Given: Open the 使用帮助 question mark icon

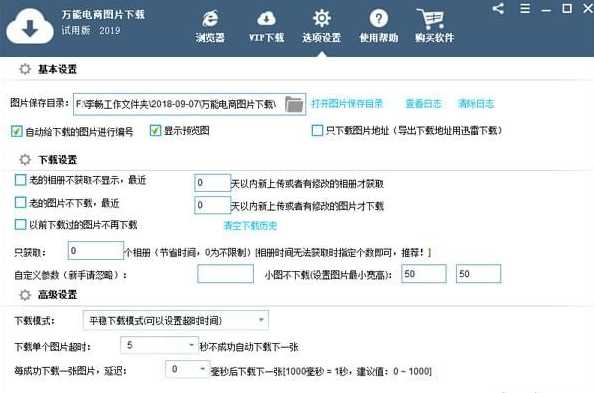Looking at the screenshot, I should point(378,18).
